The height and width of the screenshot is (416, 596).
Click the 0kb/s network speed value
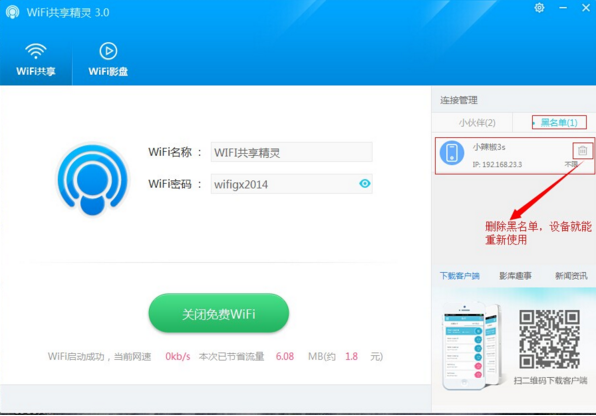pyautogui.click(x=178, y=356)
